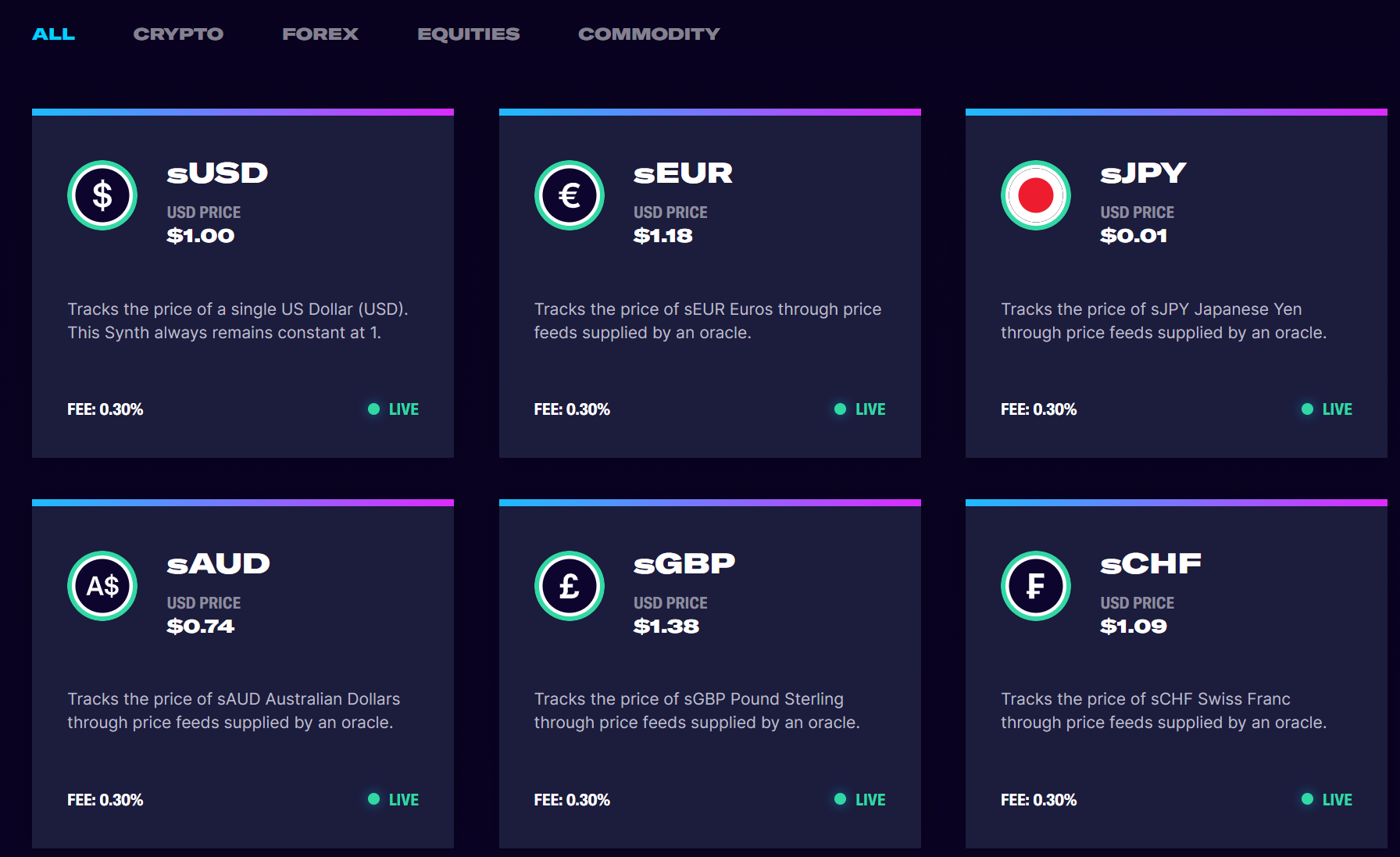Select the ALL filter tab
The width and height of the screenshot is (1400, 857).
53,34
